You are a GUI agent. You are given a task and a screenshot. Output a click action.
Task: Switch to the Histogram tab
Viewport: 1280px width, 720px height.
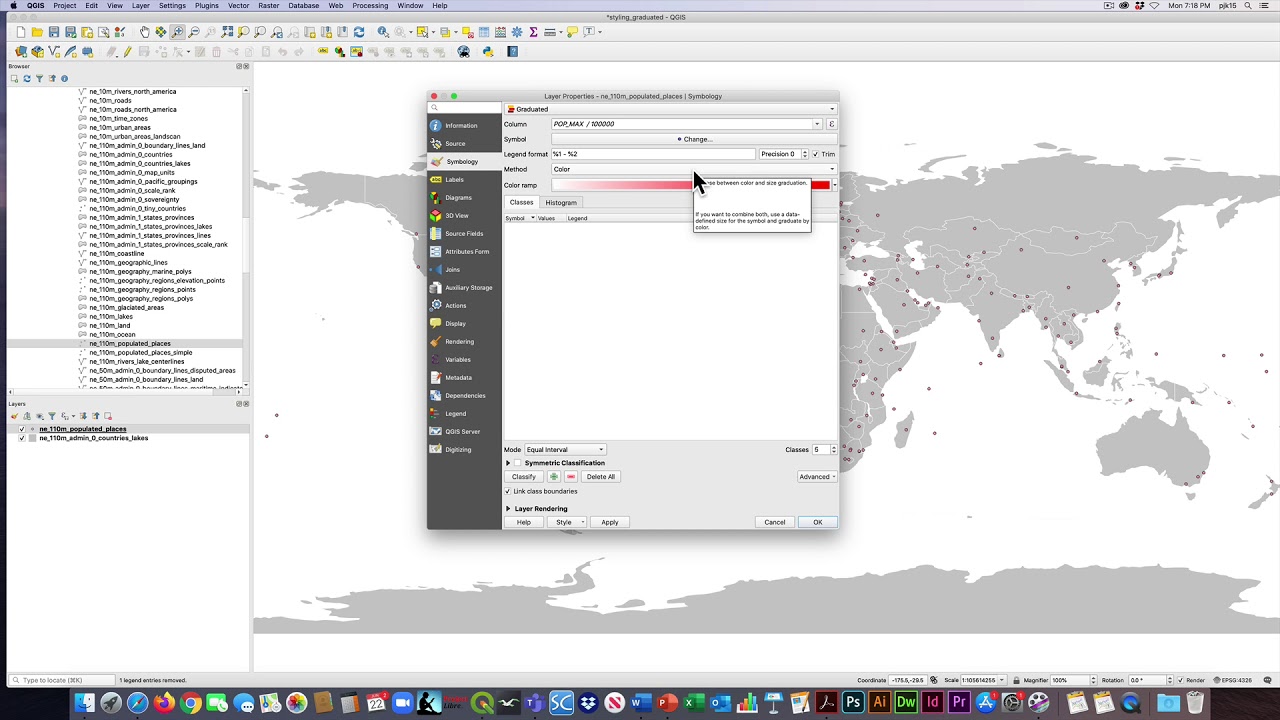[561, 203]
